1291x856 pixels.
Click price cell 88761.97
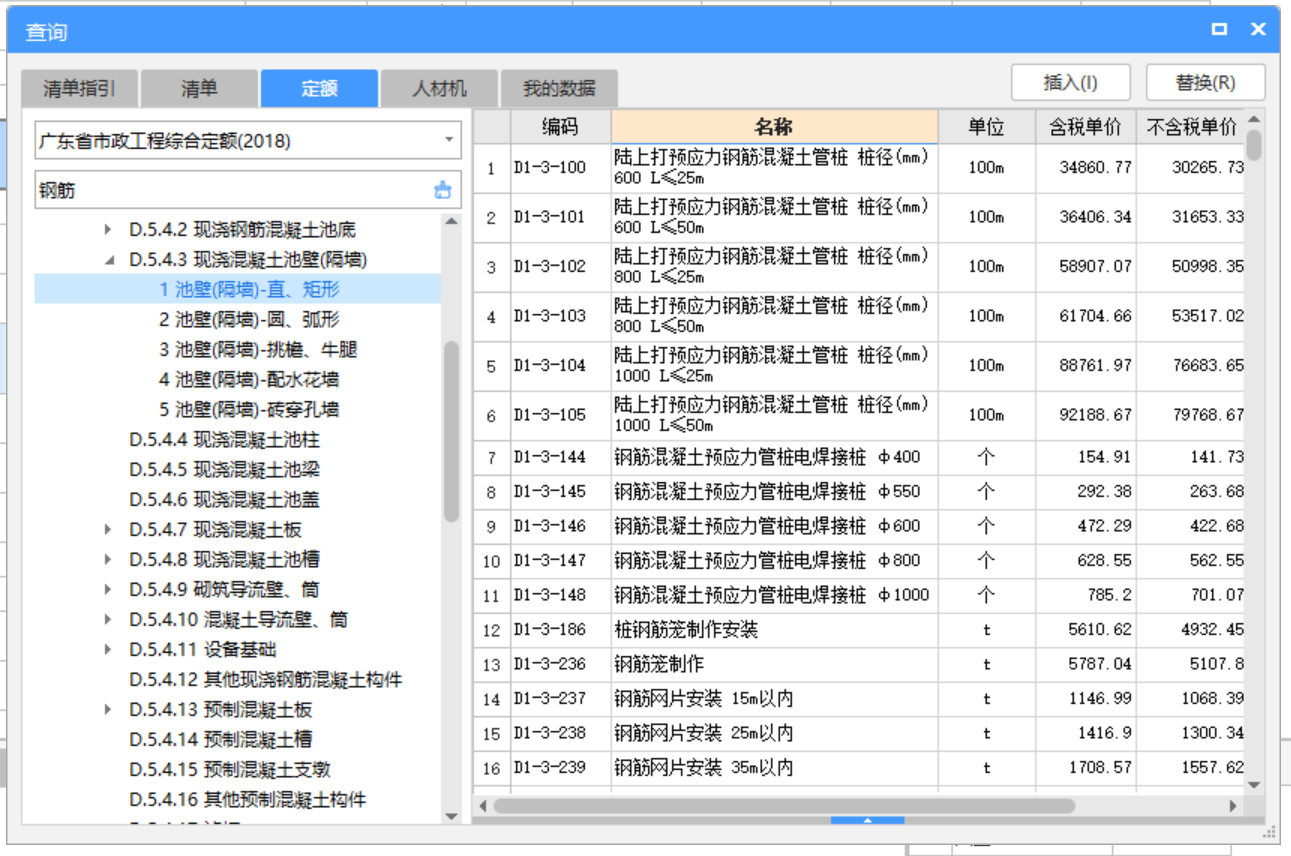coord(1085,366)
